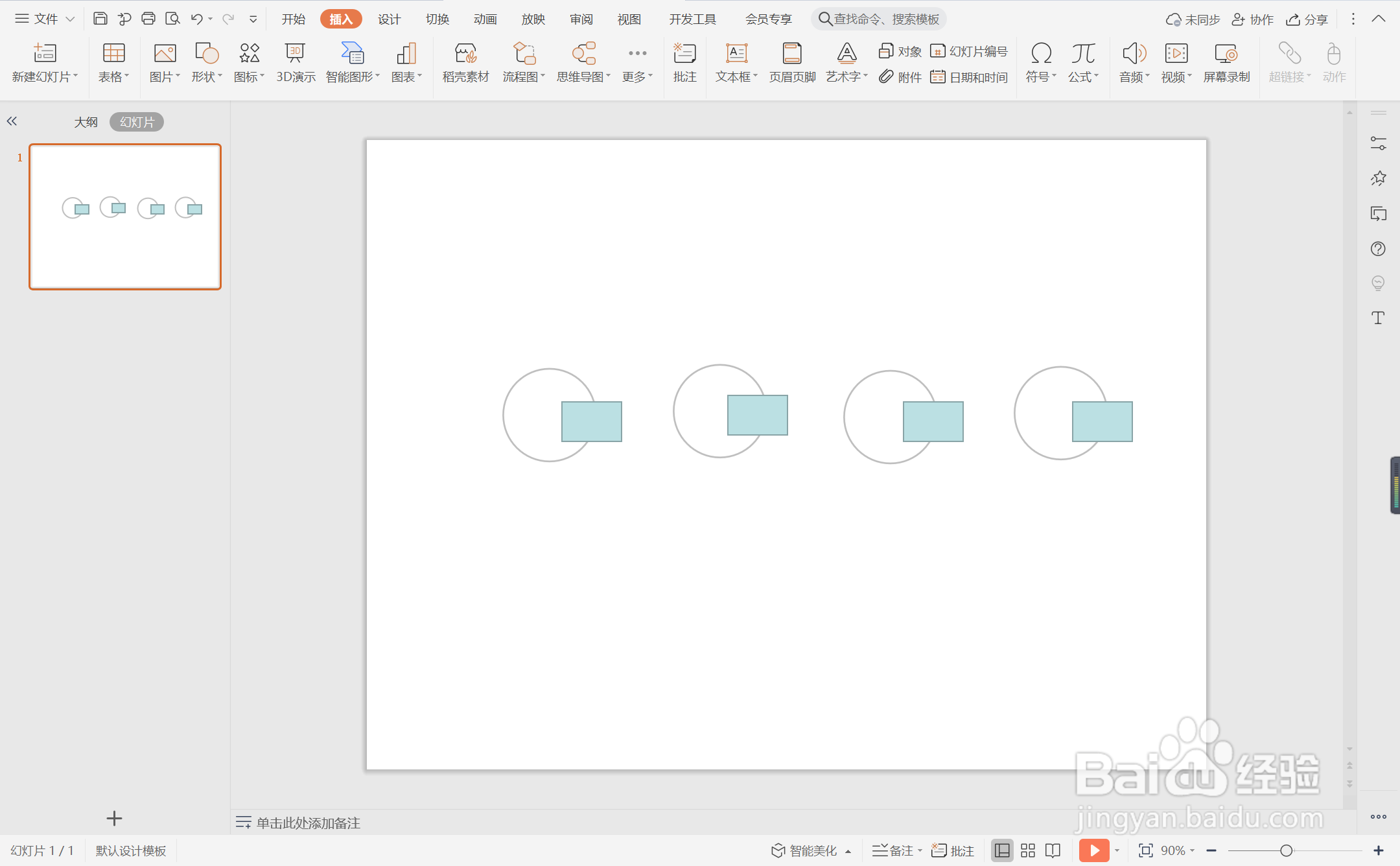Open the Design (设计) tab
Viewport: 1400px width, 866px height.
point(389,19)
